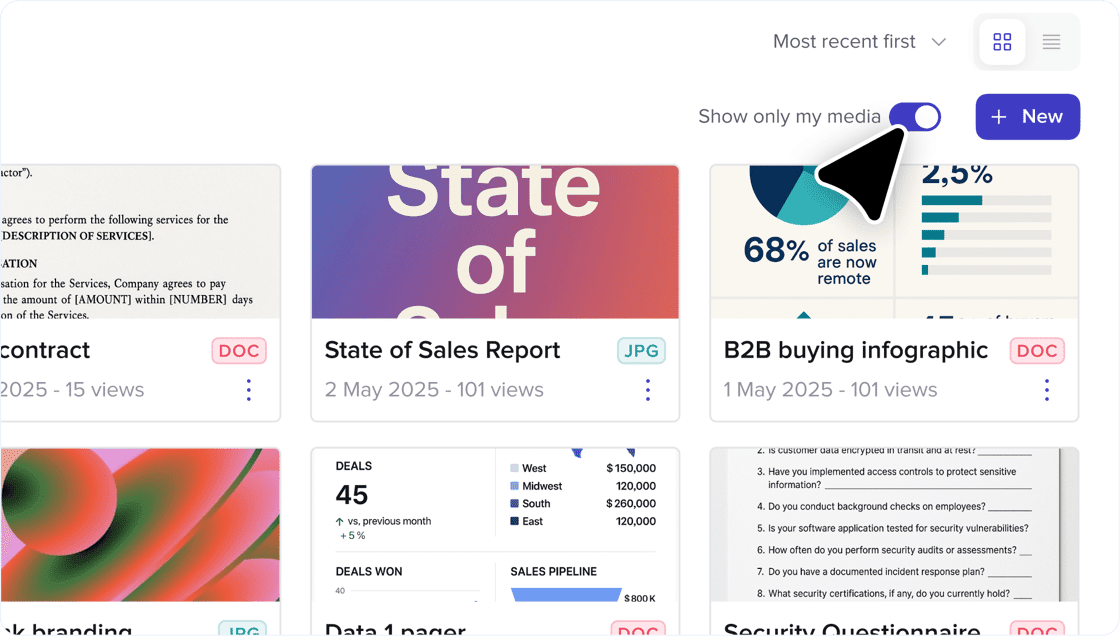The image size is (1120, 636).
Task: Open the Security Questionnaire thumbnail
Action: click(894, 525)
